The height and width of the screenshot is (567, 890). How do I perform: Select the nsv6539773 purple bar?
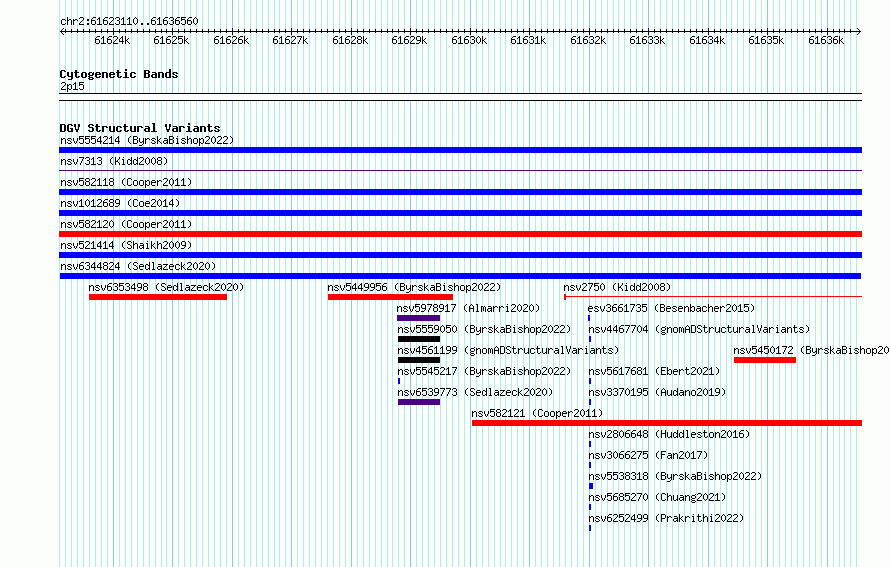[419, 402]
